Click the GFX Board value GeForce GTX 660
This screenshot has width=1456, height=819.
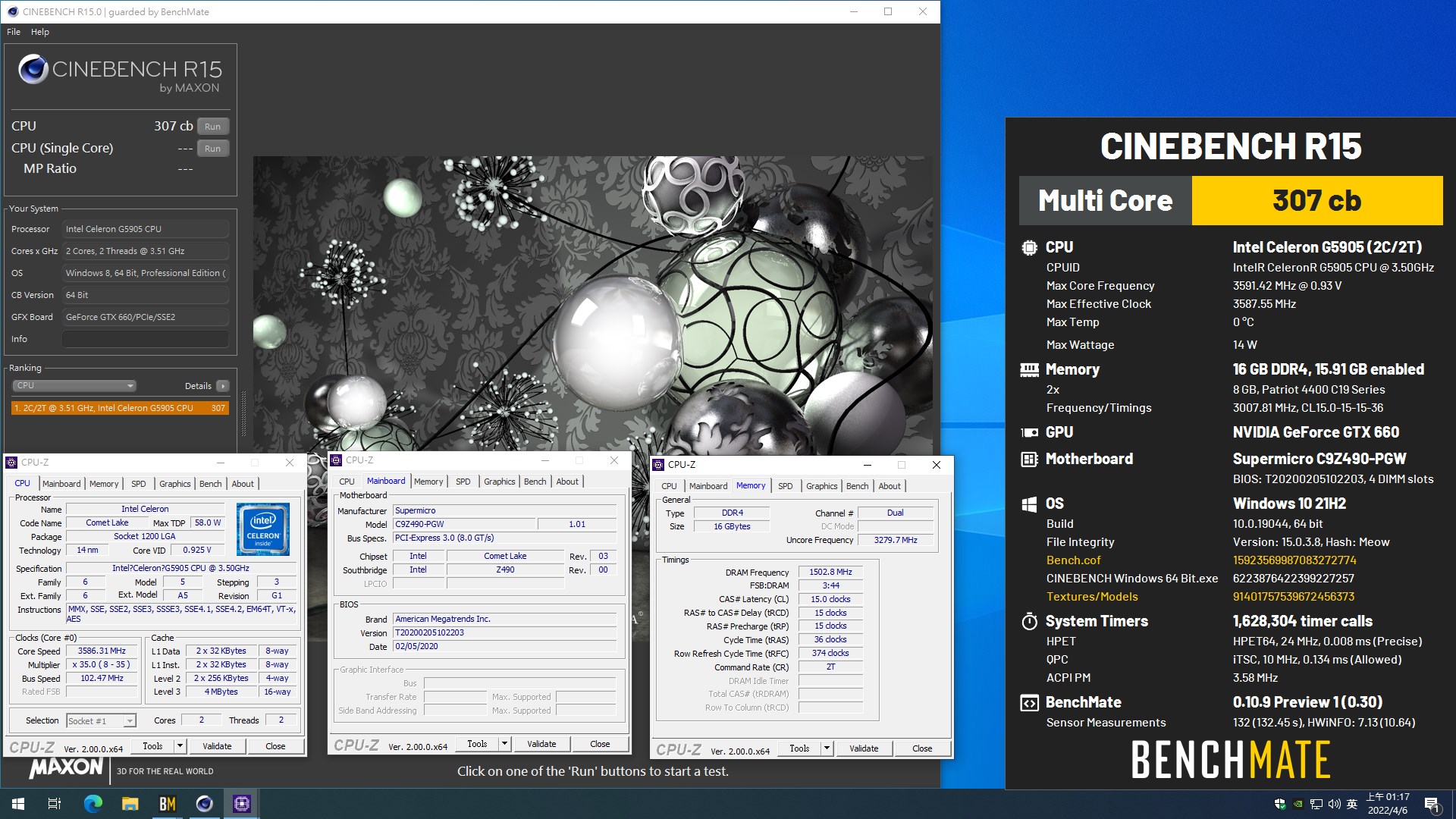tap(146, 317)
